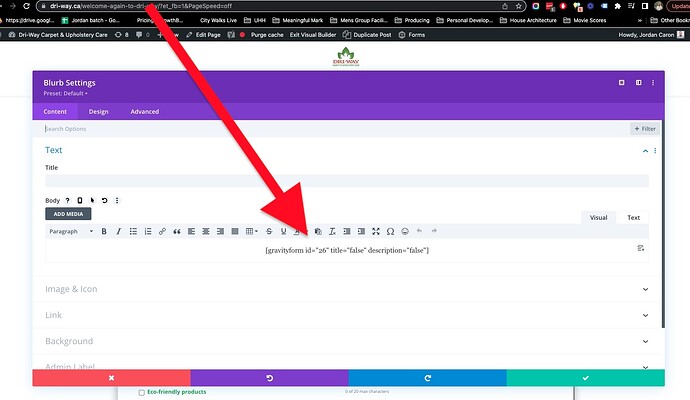Insert special character (omega icon)

[x=390, y=231]
